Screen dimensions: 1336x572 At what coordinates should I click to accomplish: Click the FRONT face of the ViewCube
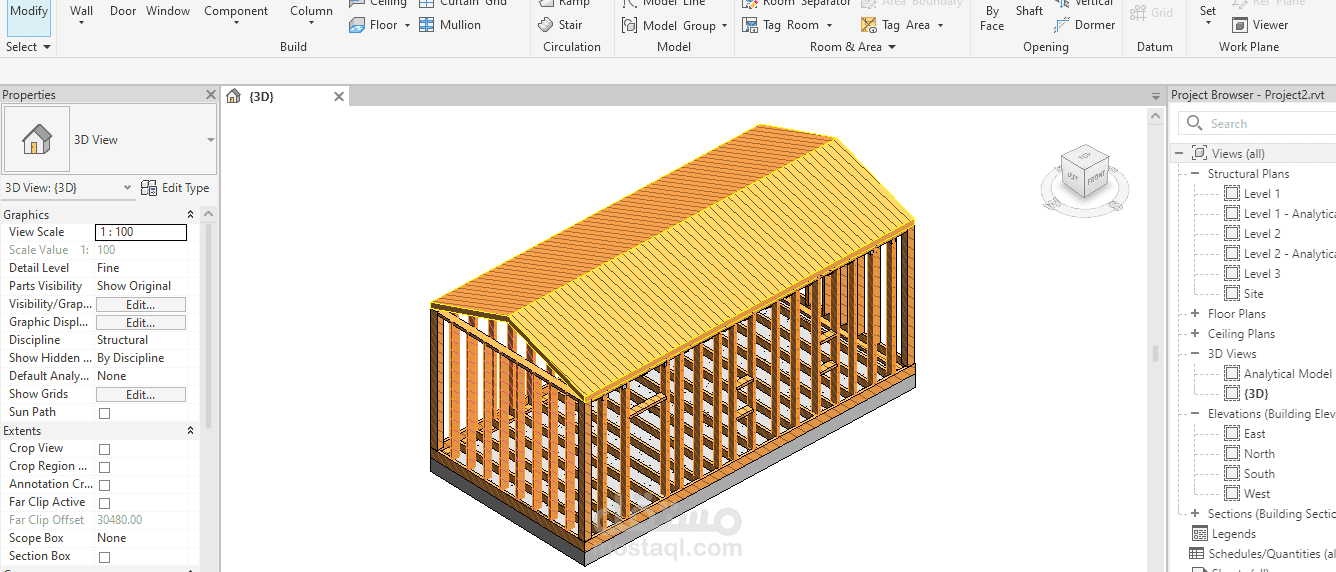coord(1096,178)
